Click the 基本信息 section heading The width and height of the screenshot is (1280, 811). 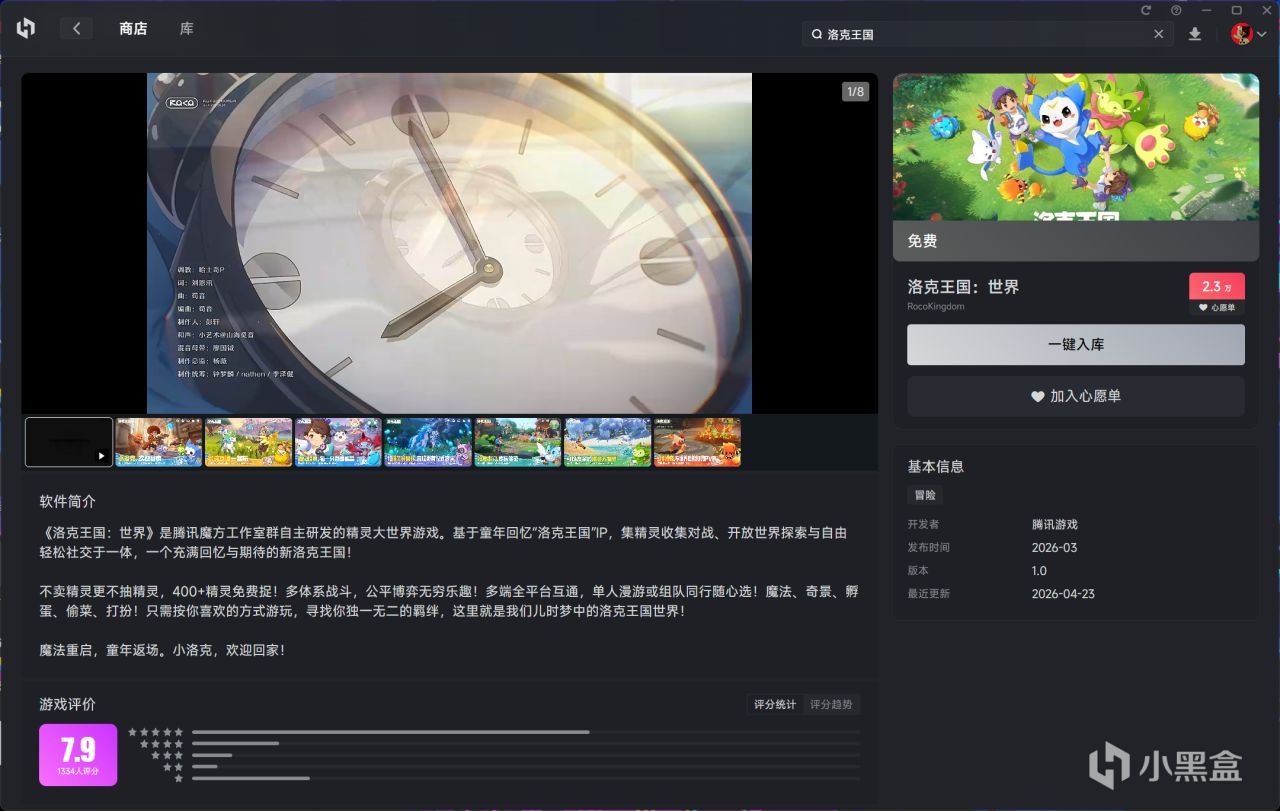pos(936,466)
